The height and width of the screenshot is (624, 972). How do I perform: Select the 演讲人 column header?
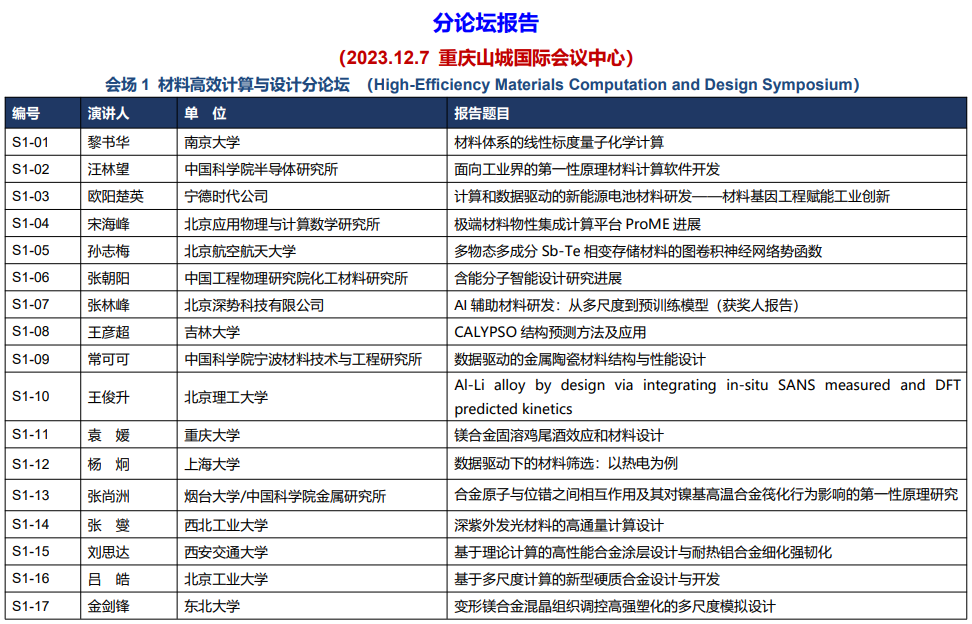108,114
